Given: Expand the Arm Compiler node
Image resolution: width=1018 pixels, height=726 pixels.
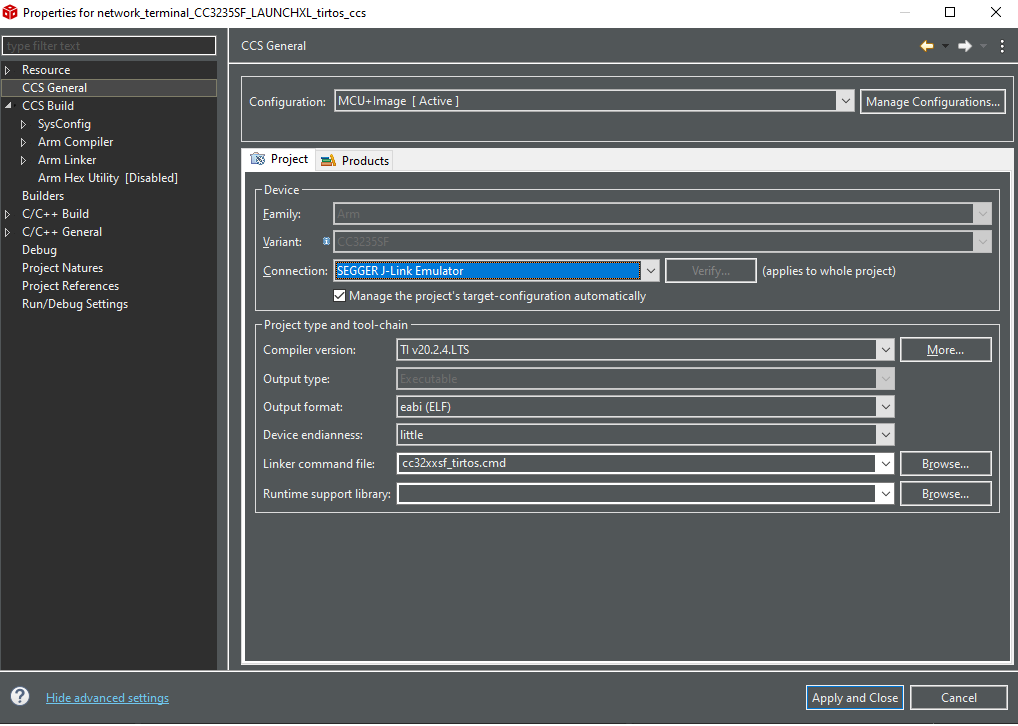Looking at the screenshot, I should pos(23,142).
